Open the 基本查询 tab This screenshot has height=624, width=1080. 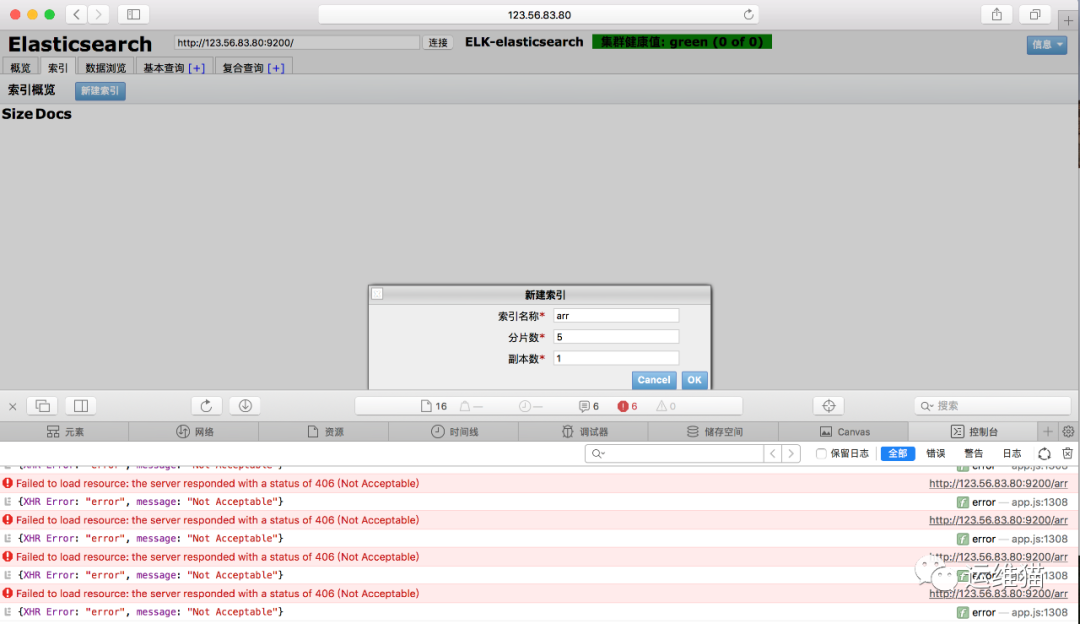point(164,67)
